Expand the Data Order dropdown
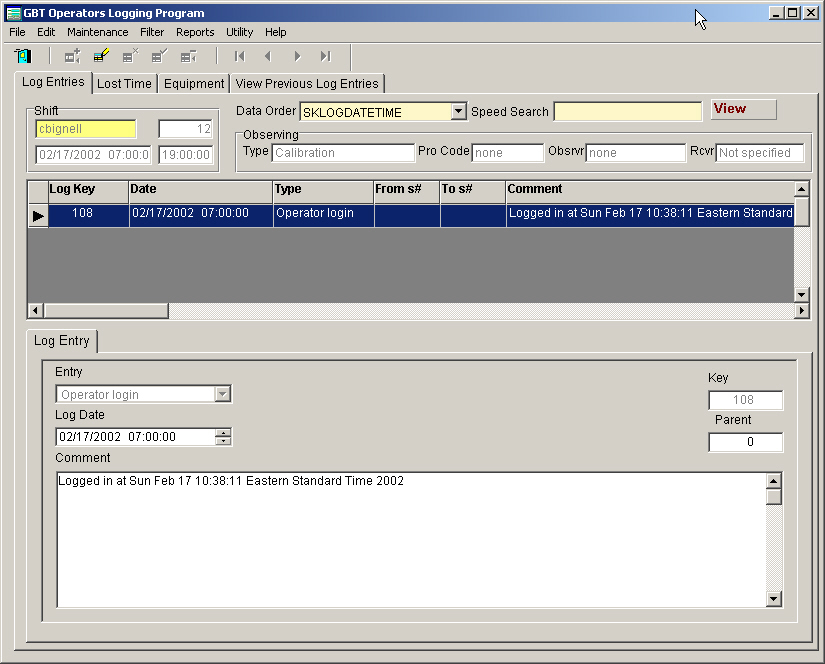This screenshot has width=825, height=664. click(x=459, y=112)
